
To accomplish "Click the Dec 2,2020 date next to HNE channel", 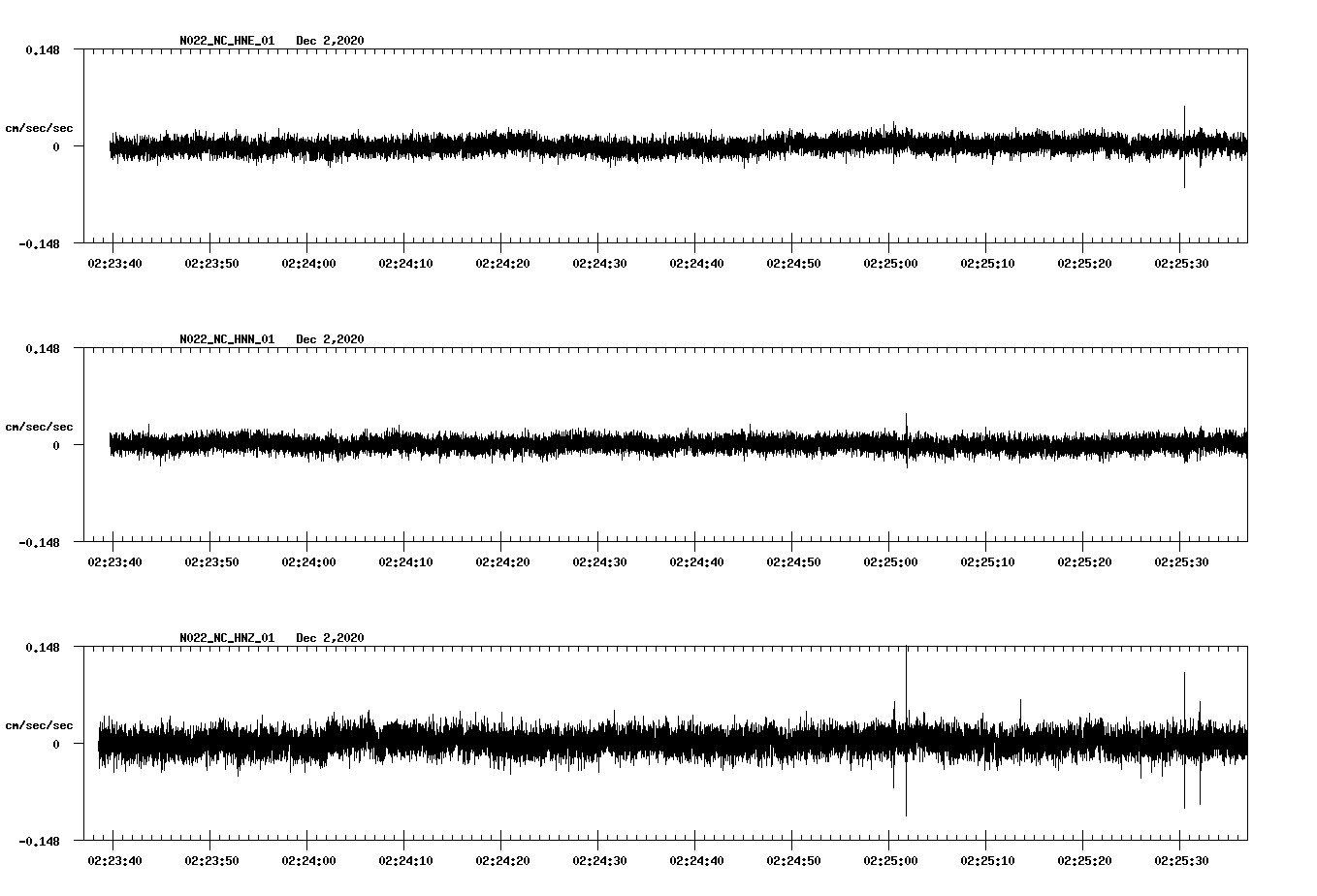I will 331,42.
